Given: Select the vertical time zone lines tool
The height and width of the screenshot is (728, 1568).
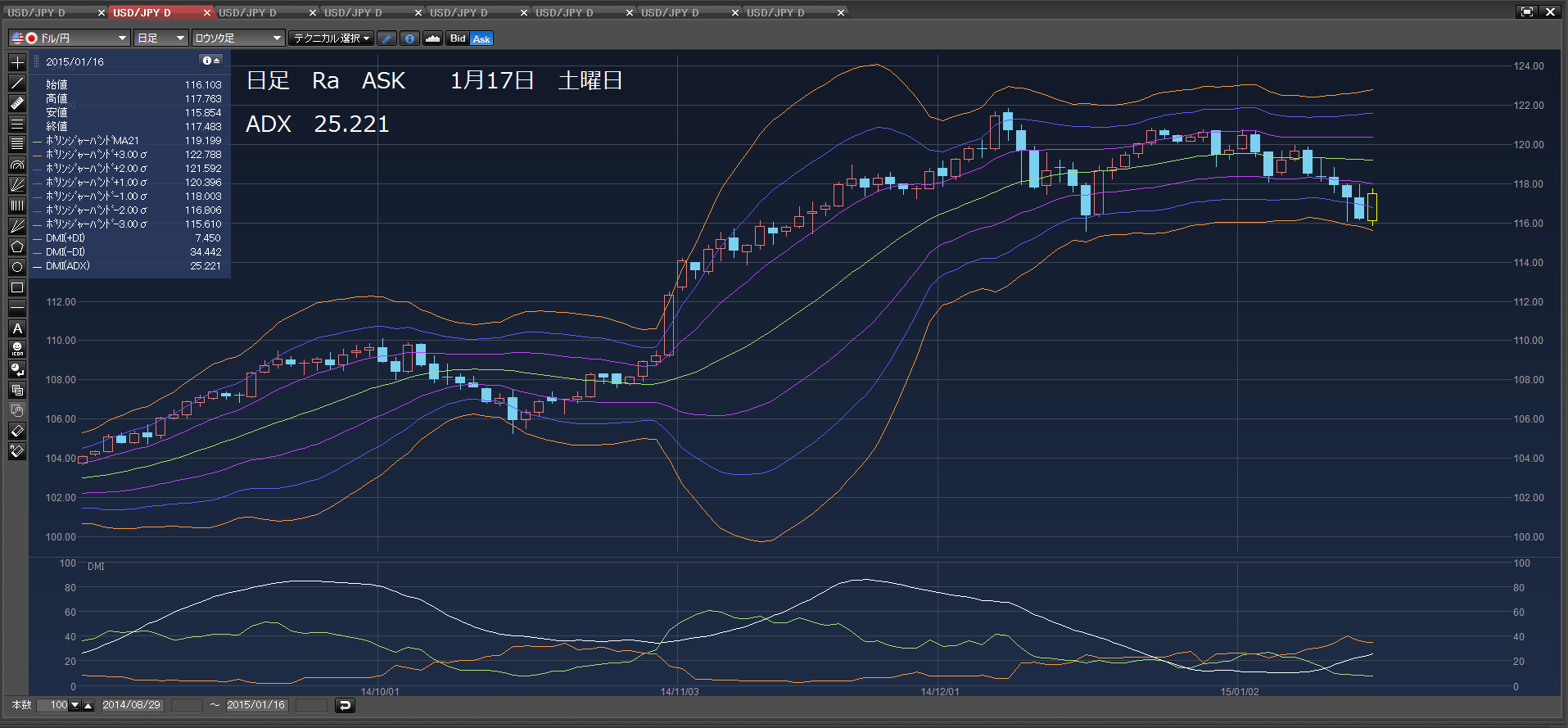Looking at the screenshot, I should coord(17,206).
